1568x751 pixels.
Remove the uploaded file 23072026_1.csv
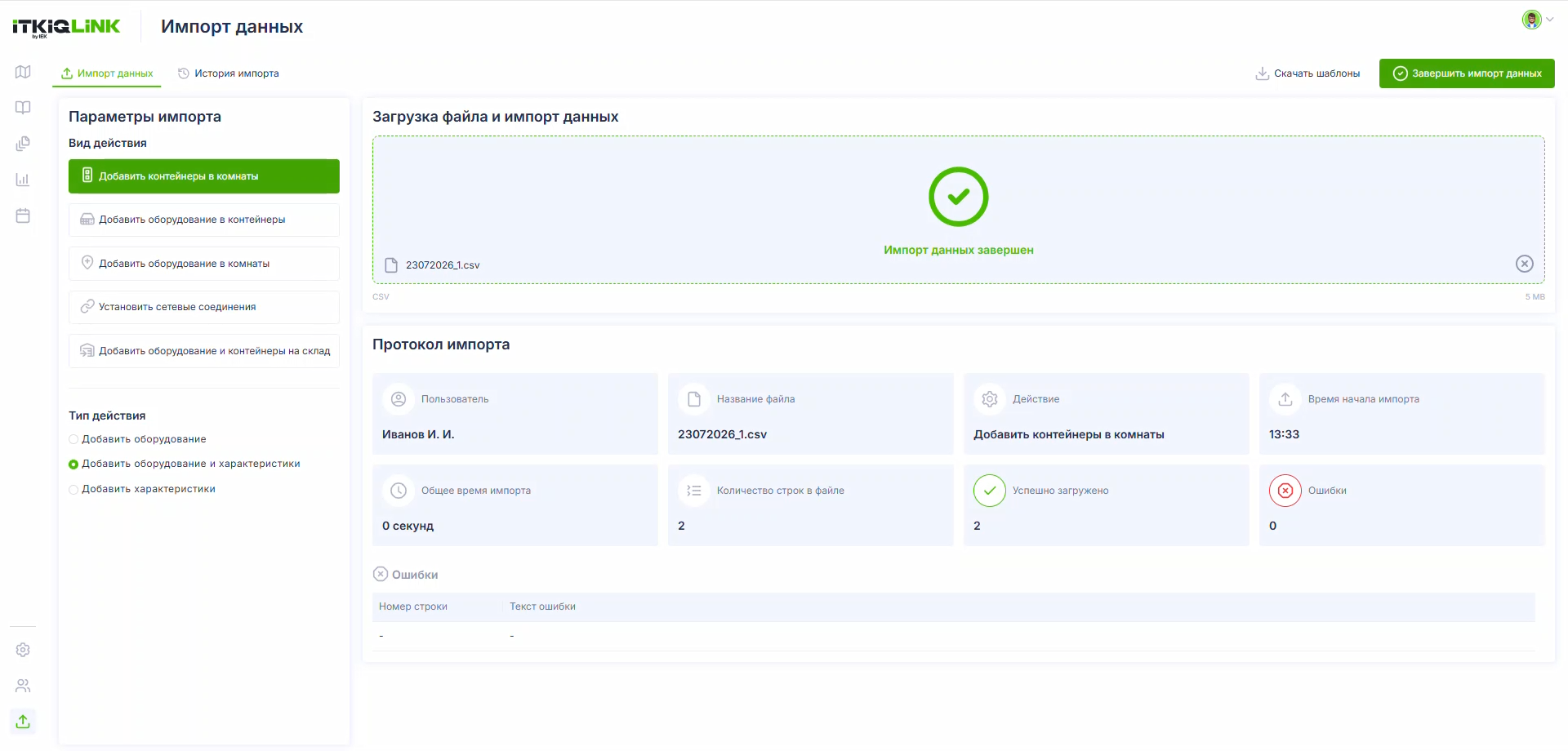pyautogui.click(x=1525, y=264)
